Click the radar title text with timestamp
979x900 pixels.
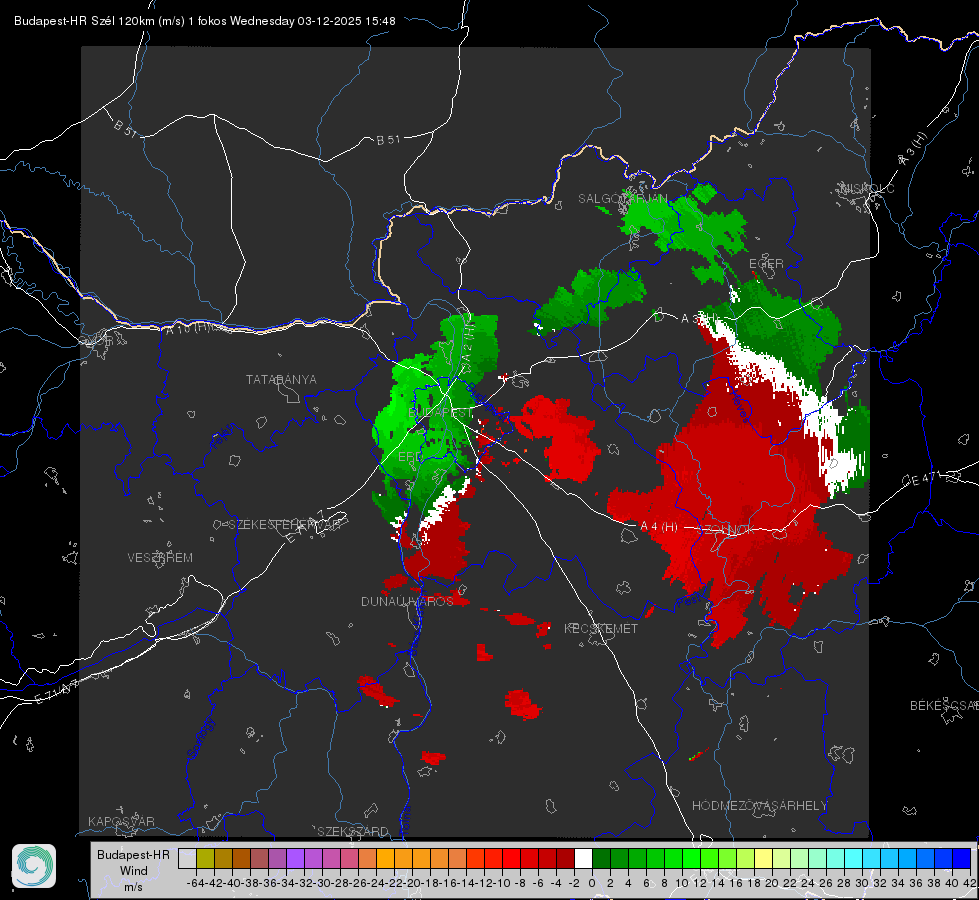(204, 21)
